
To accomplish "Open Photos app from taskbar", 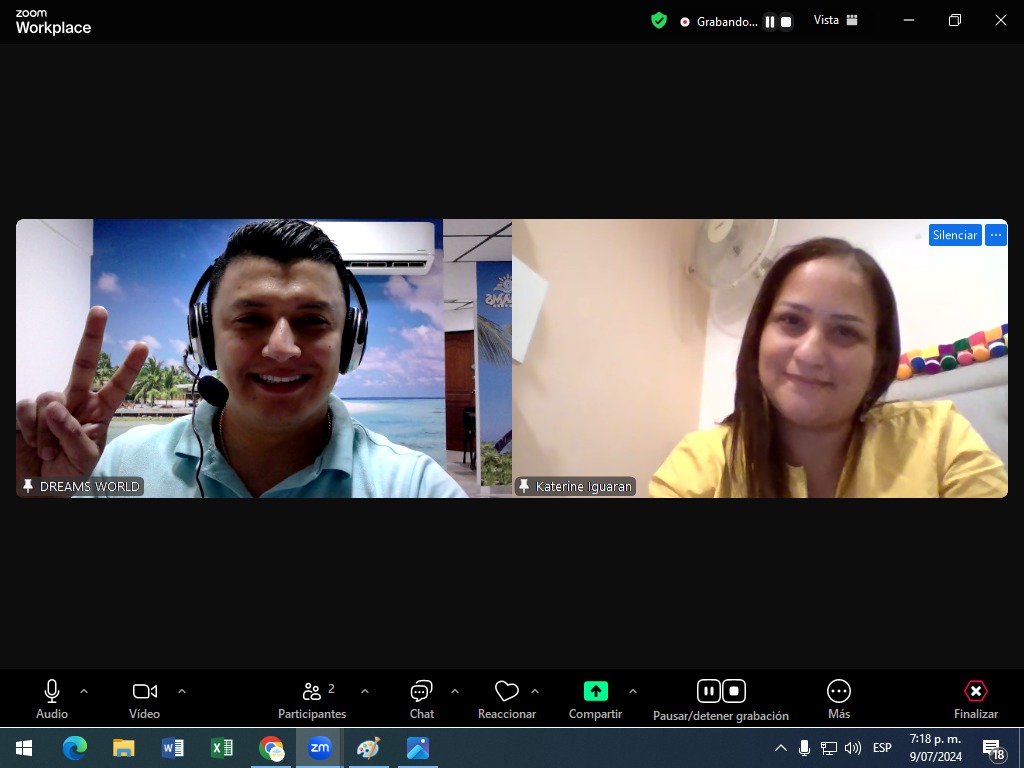I will point(418,748).
